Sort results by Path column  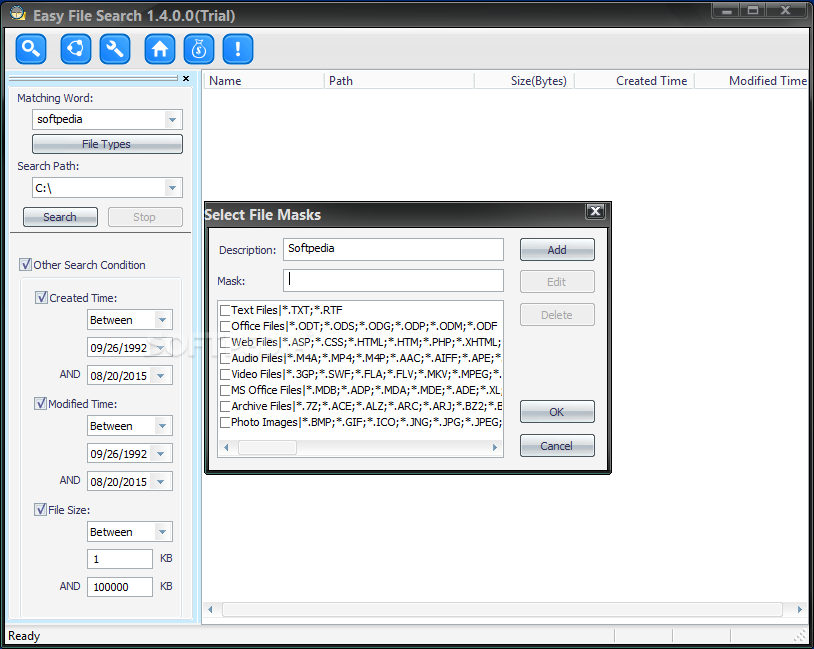[399, 80]
